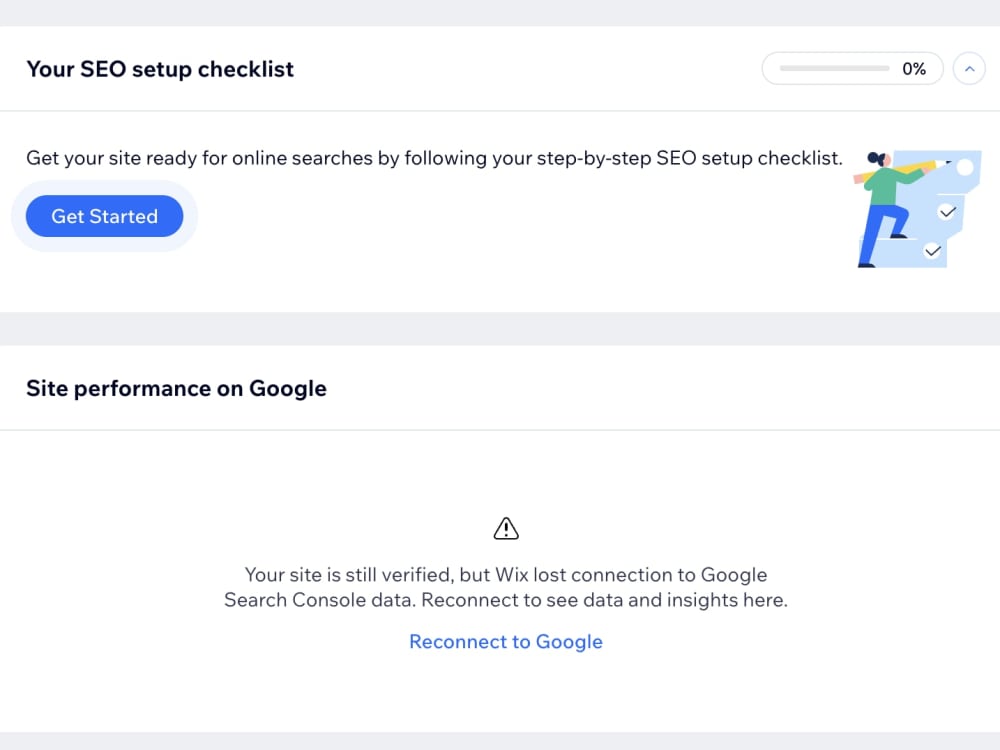Click the SEO checklist progress bar
1000x750 pixels.
(x=834, y=68)
